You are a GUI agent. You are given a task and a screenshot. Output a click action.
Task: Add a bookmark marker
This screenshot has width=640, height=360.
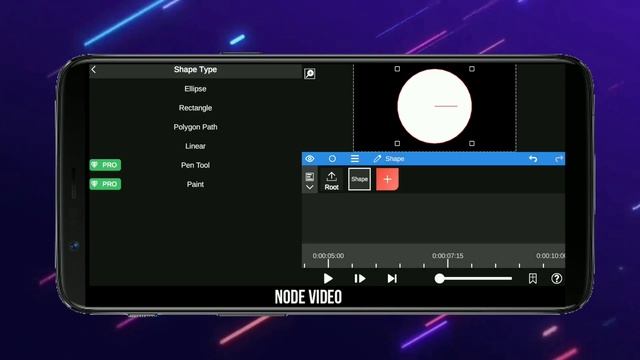(x=533, y=279)
